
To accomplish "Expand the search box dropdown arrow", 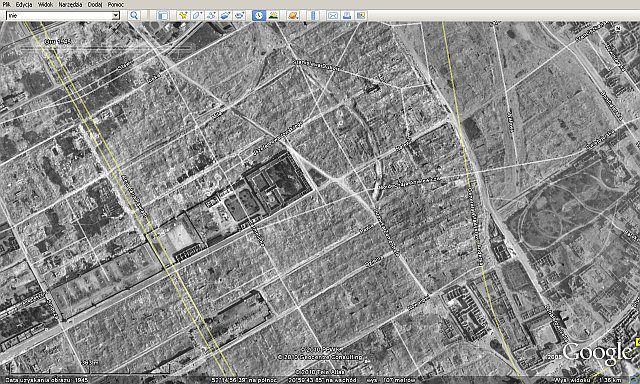I will coord(116,16).
